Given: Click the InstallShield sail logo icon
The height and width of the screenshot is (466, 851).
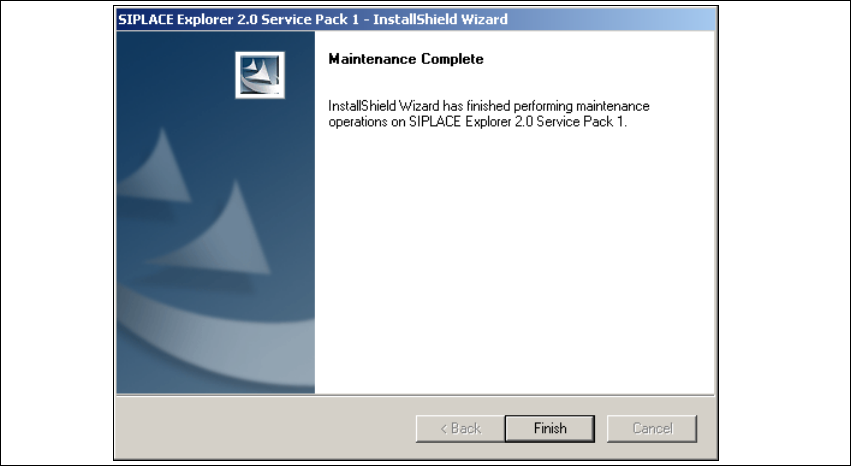Looking at the screenshot, I should 260,75.
